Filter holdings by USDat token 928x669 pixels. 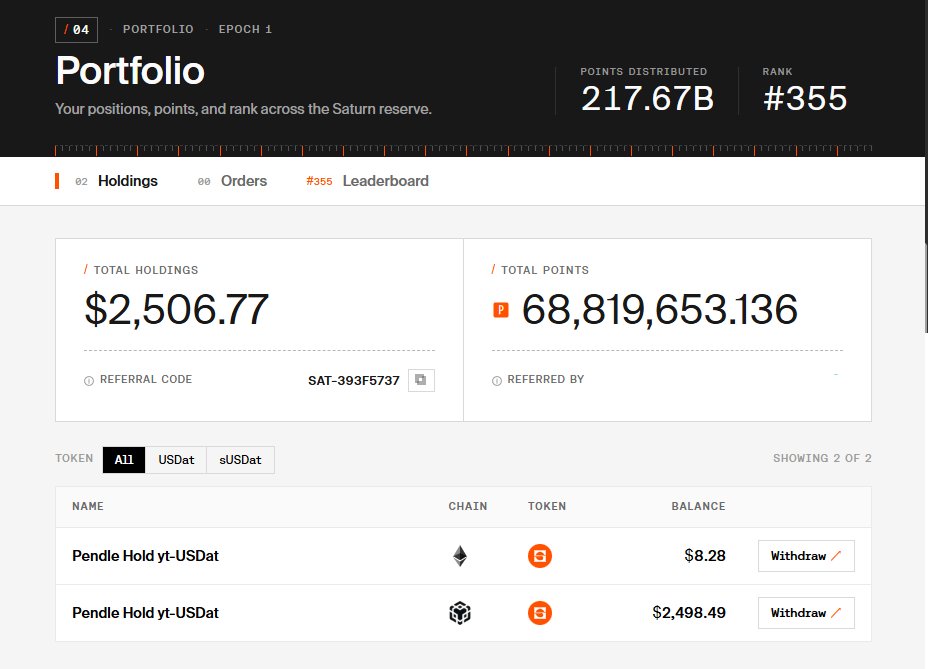click(176, 459)
